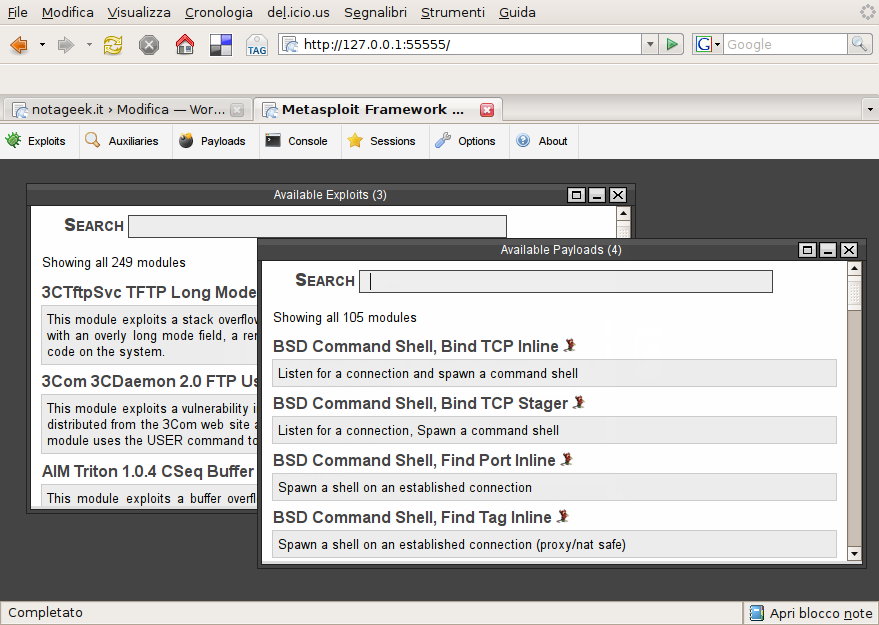Screen dimensions: 879x625
Task: Open del.icio.us bookmarks checkered icon
Action: (221, 45)
